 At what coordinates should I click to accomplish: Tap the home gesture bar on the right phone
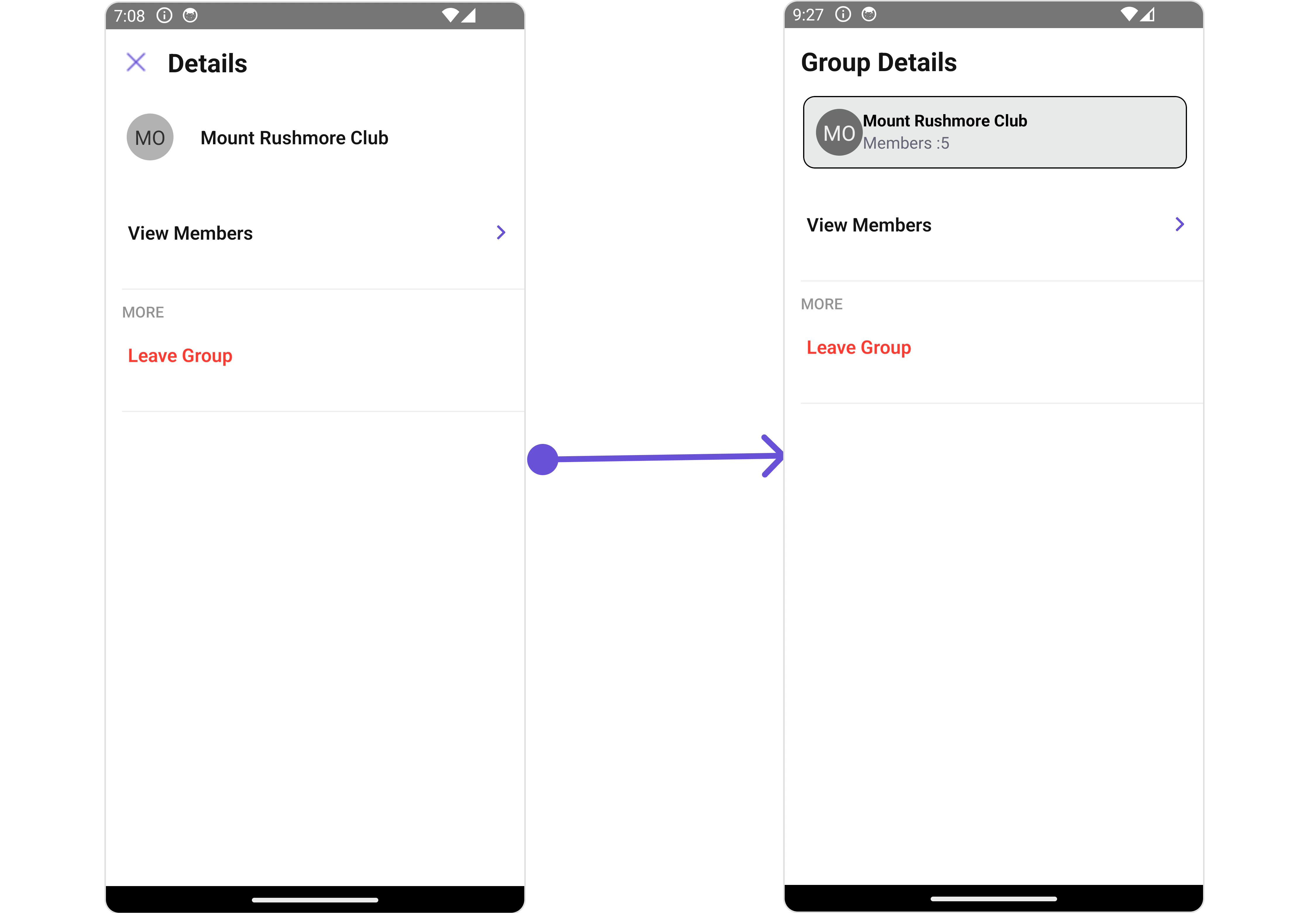point(993,899)
